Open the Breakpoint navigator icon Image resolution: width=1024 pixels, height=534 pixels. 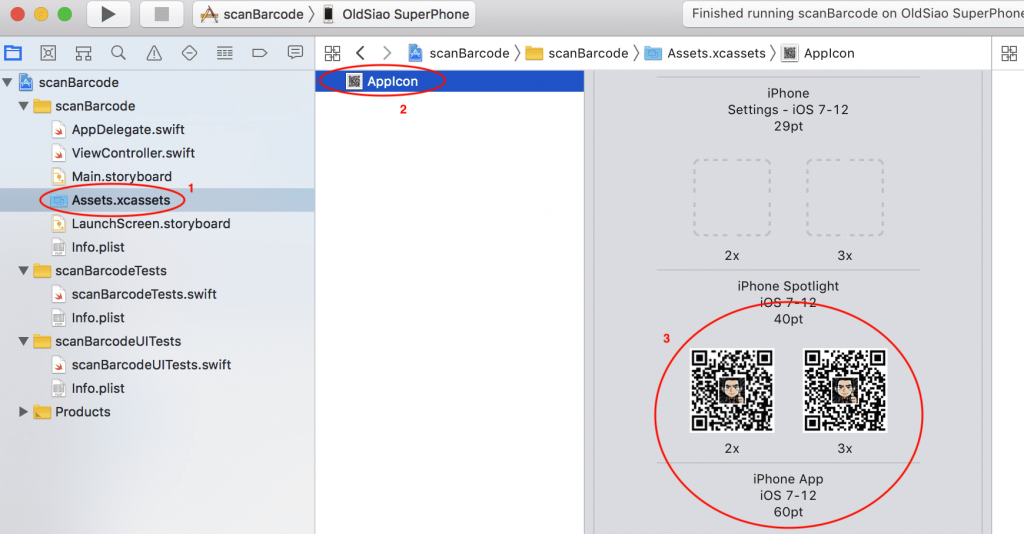point(260,53)
